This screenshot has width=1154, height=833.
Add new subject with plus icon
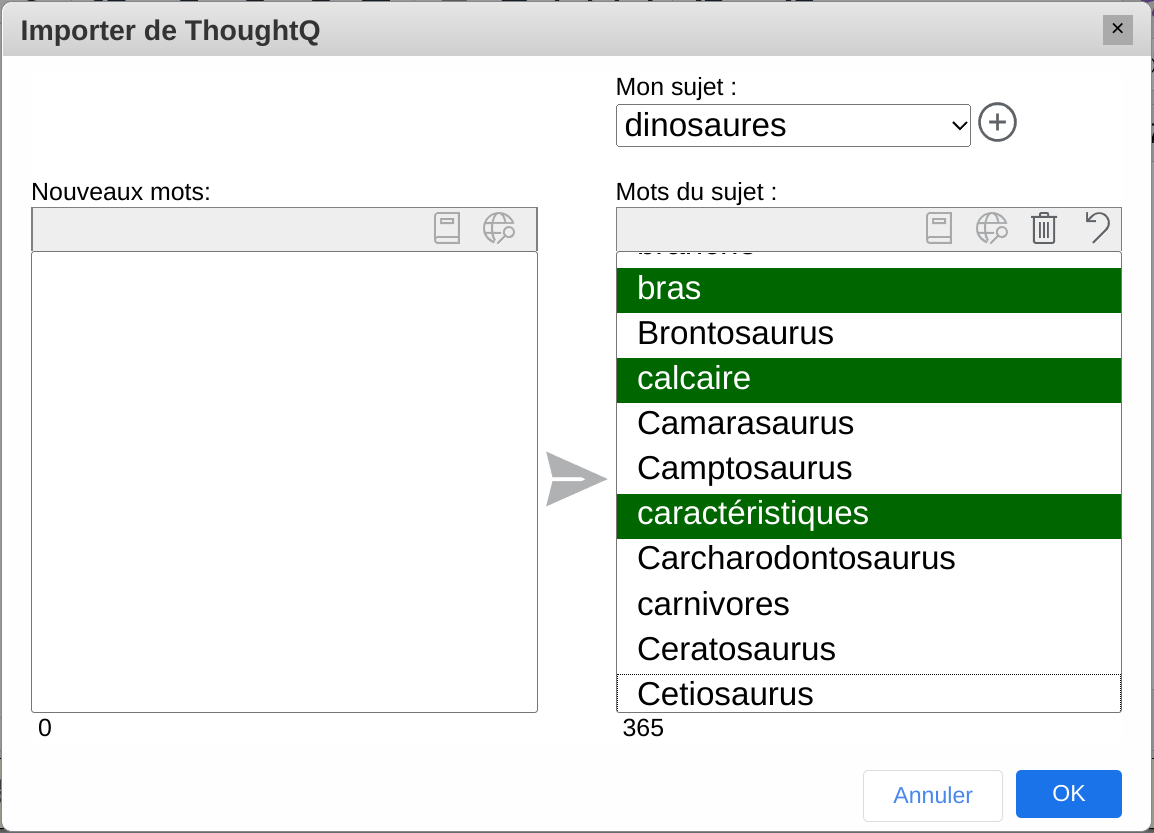997,122
